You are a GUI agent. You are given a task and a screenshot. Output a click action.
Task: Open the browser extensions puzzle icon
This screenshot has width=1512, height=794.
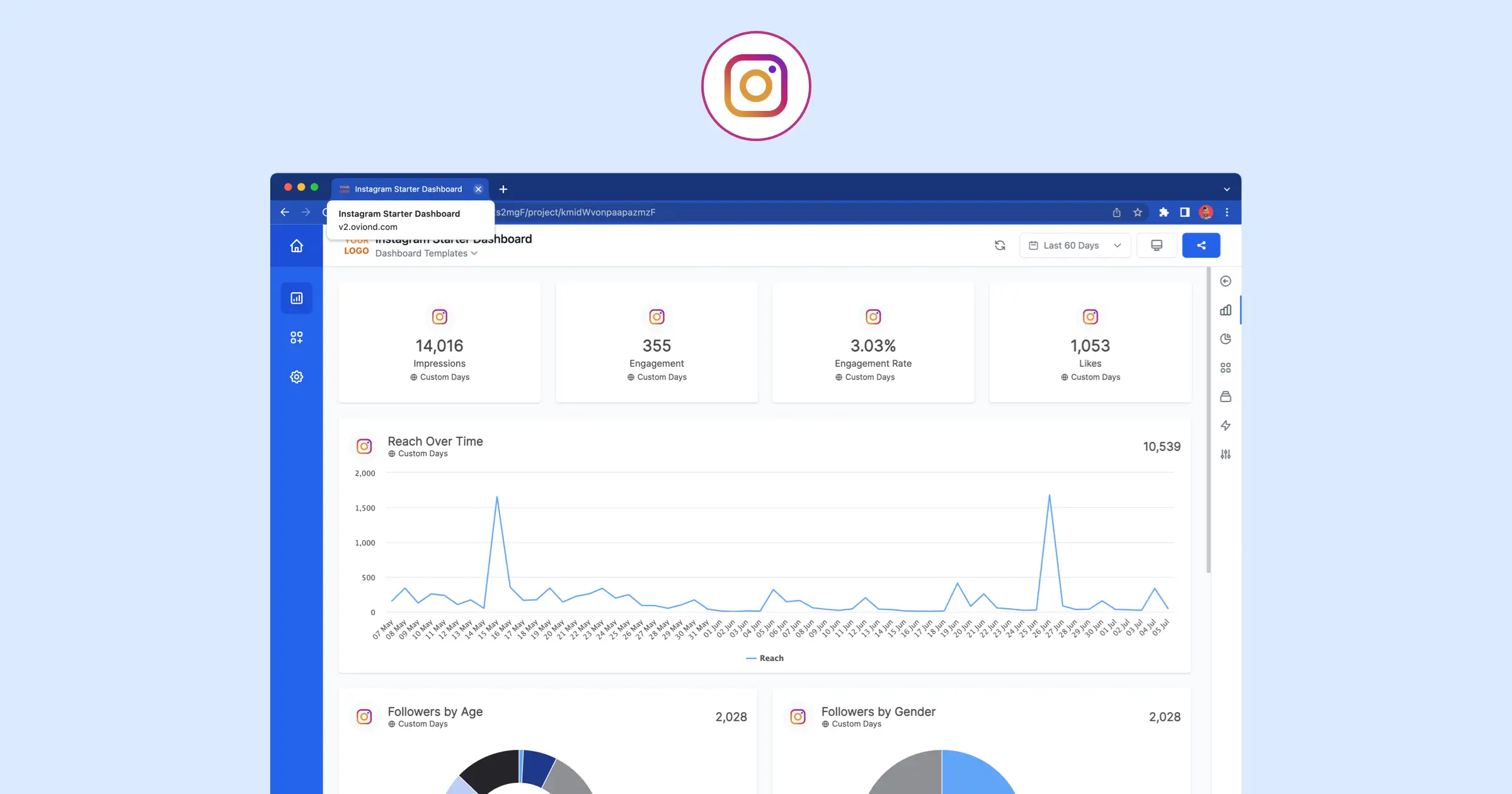click(x=1164, y=212)
